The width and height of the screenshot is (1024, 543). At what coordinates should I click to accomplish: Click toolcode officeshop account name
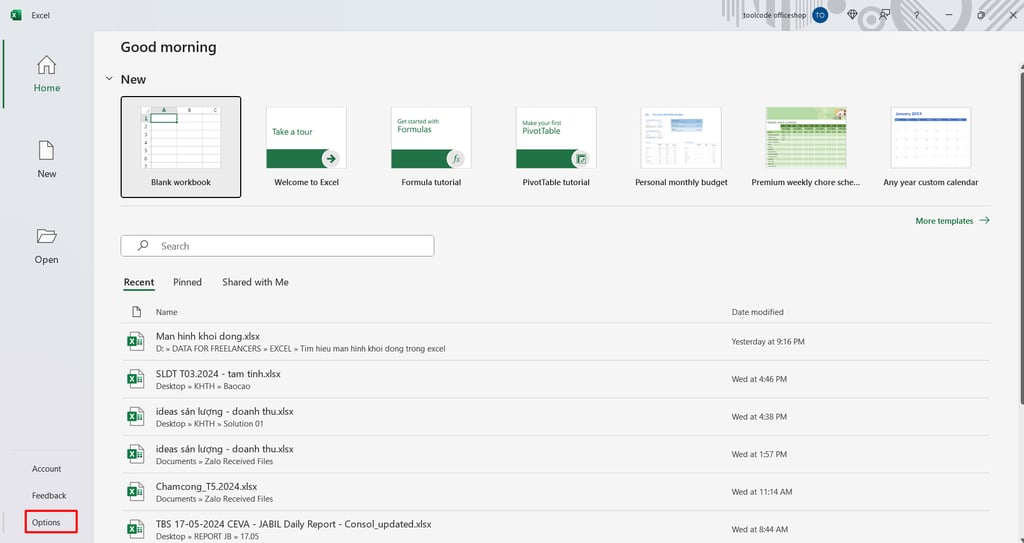pos(775,15)
